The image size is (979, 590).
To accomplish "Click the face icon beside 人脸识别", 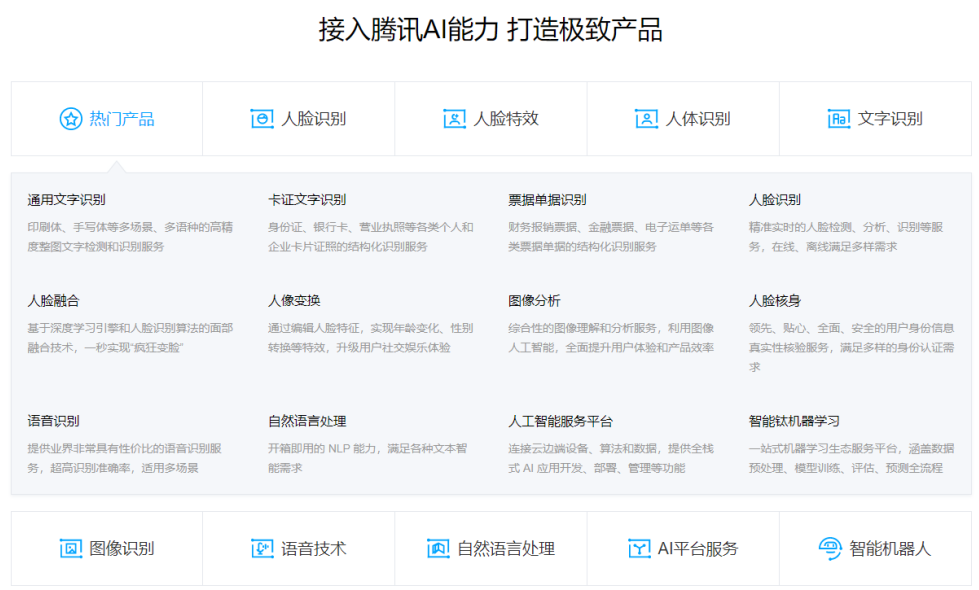I will click(x=262, y=119).
